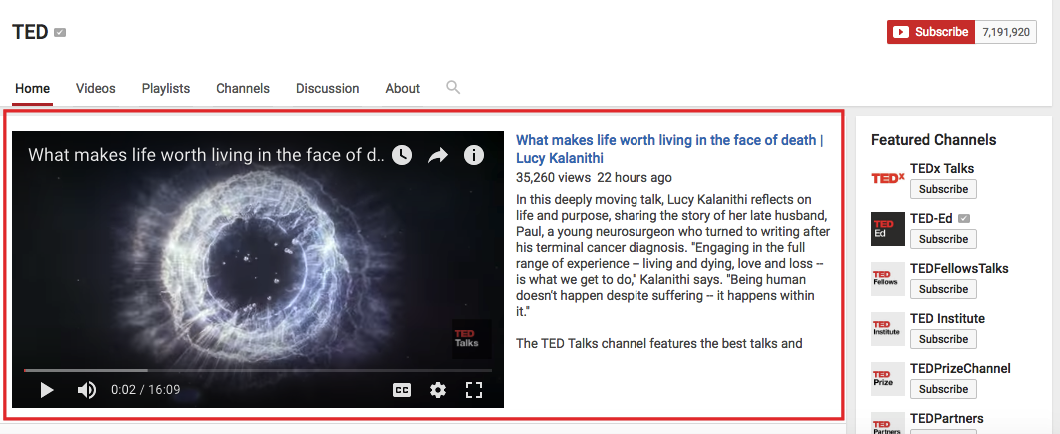Subscribe to TEDPrizeChannel

click(x=943, y=389)
